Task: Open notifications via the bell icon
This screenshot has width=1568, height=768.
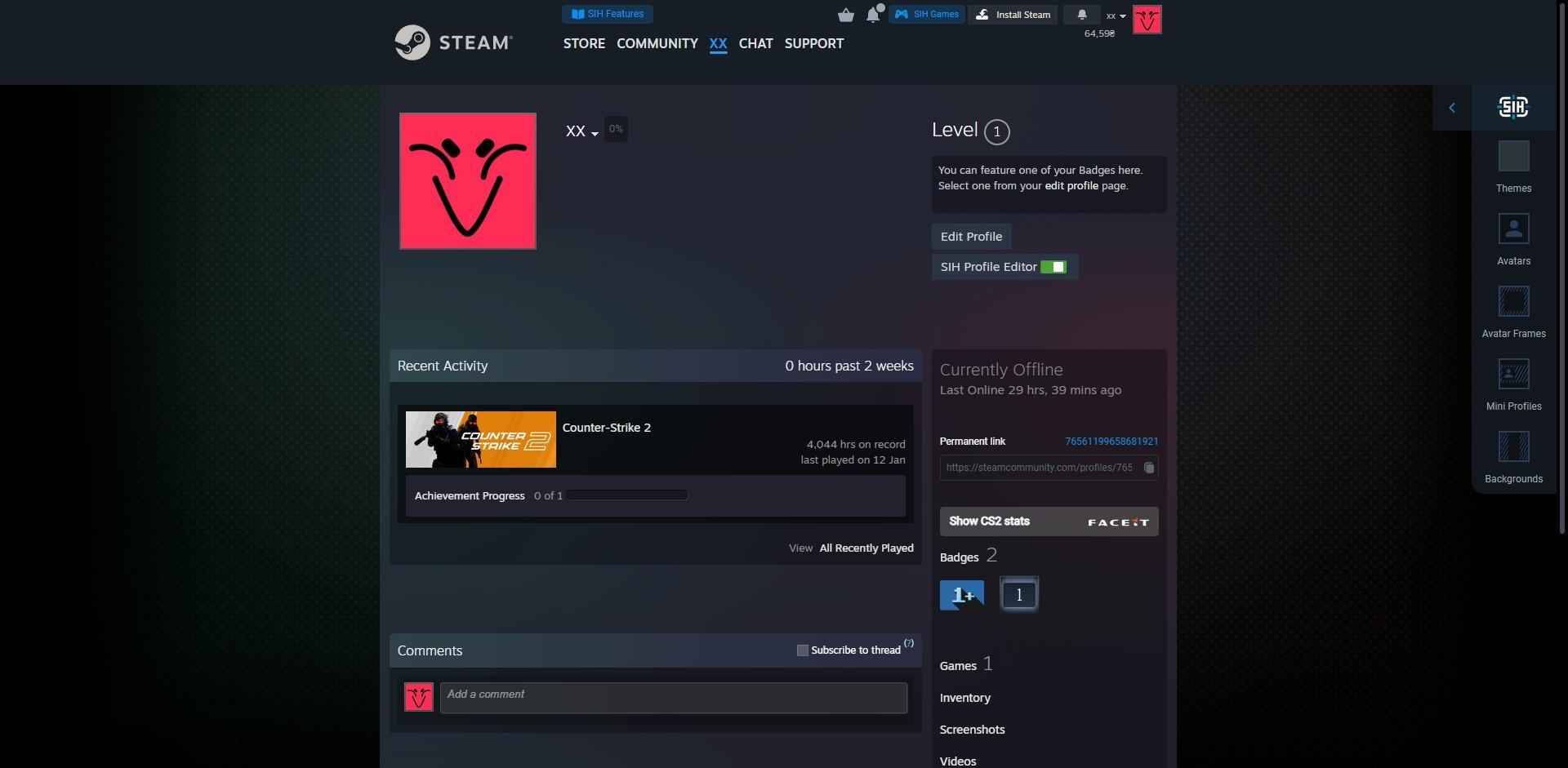Action: click(873, 15)
